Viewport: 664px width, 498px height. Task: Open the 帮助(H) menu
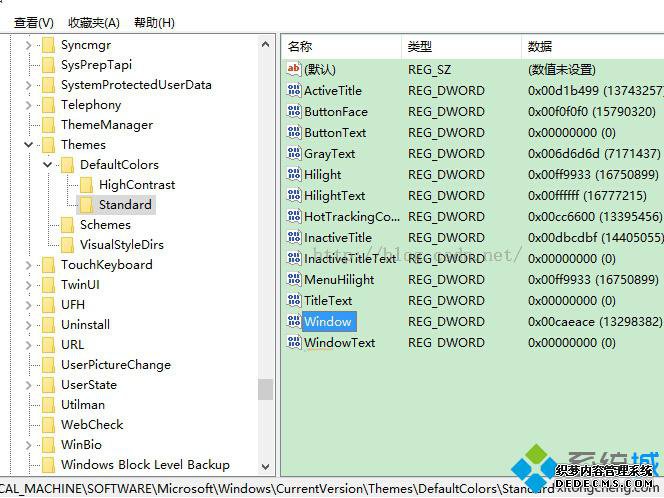[154, 22]
